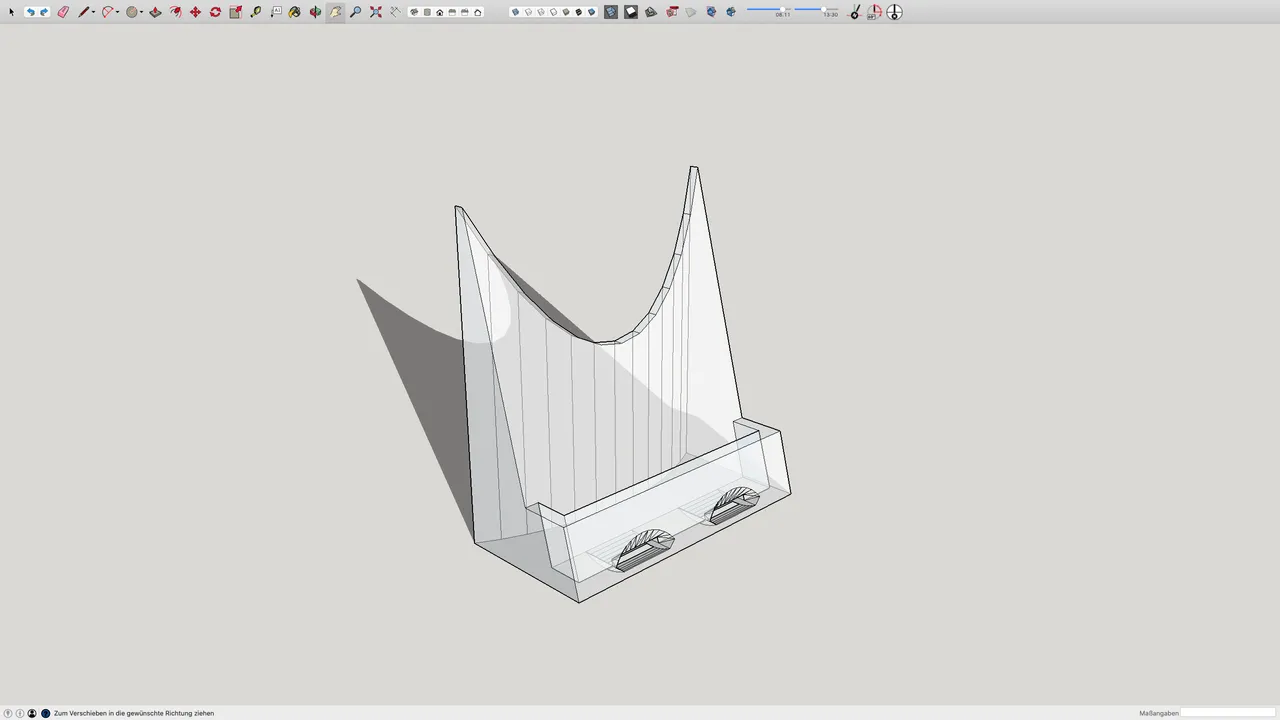
Task: Open the shape tool dropdown arrow
Action: 141,12
